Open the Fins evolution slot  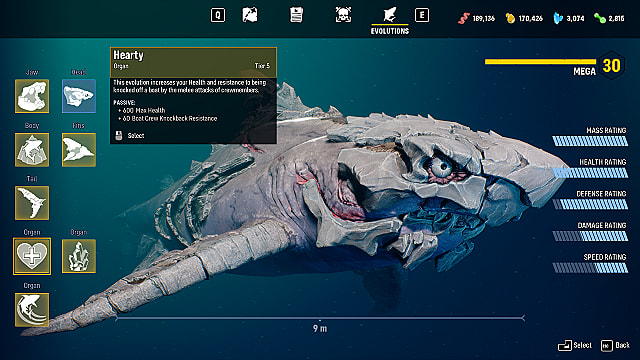[79, 150]
